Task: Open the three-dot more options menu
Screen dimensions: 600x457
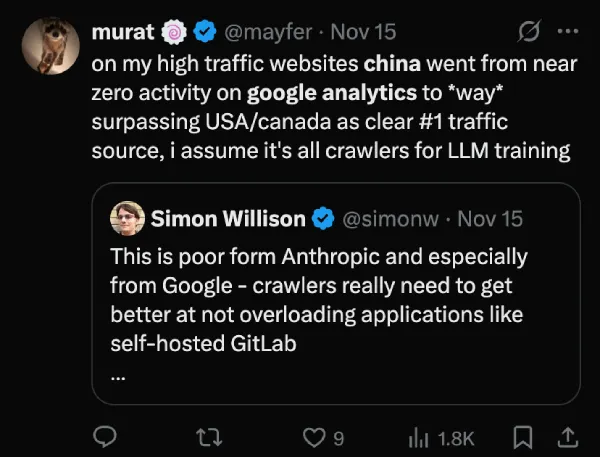Action: pyautogui.click(x=567, y=31)
